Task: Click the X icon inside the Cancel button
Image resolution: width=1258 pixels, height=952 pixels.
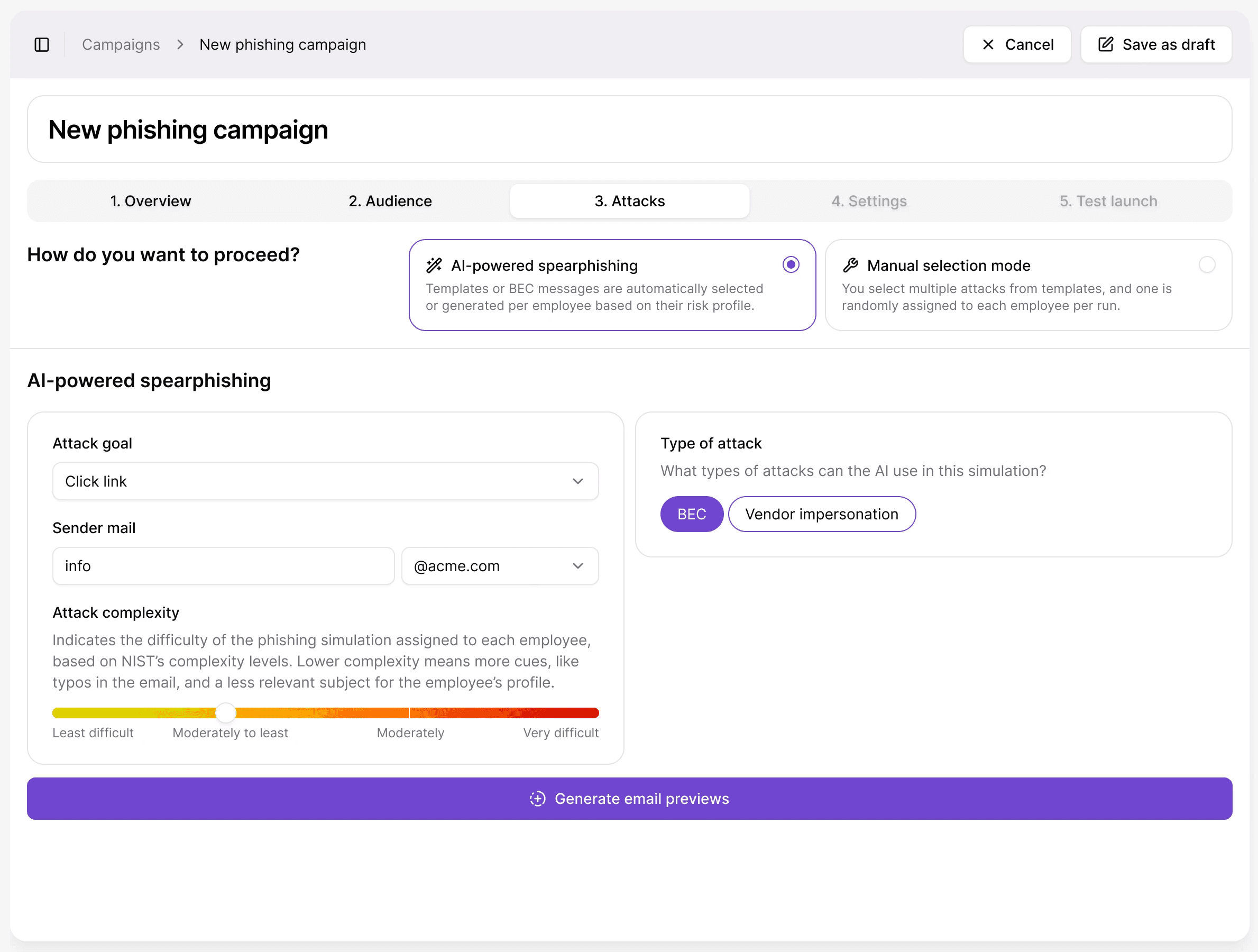Action: tap(988, 44)
